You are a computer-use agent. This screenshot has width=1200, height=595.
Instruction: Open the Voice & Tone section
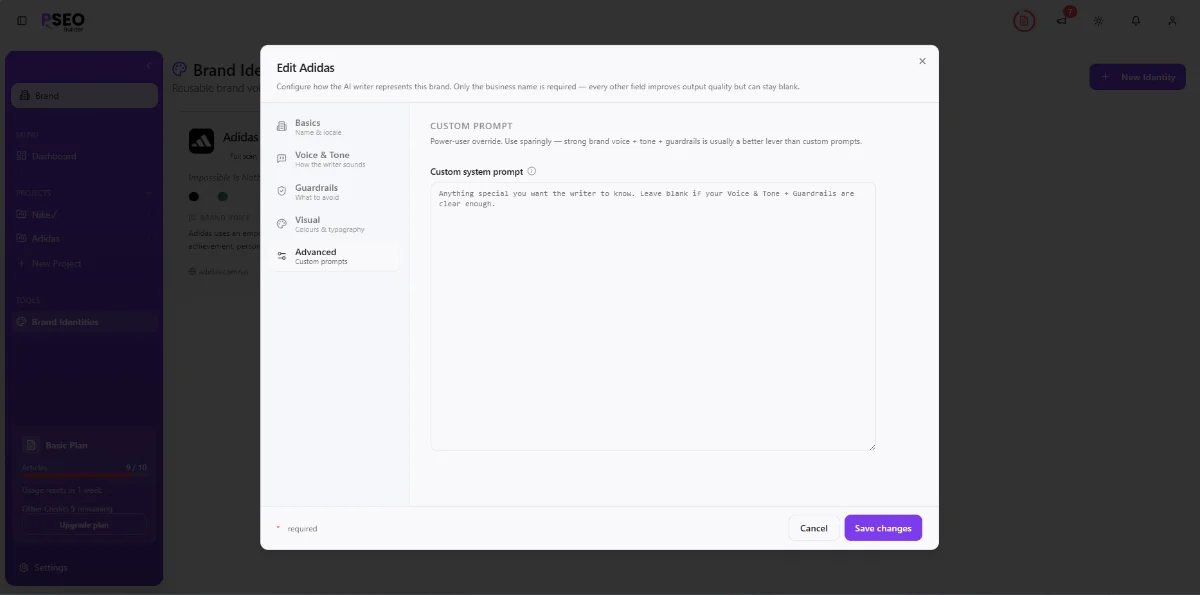pos(335,159)
